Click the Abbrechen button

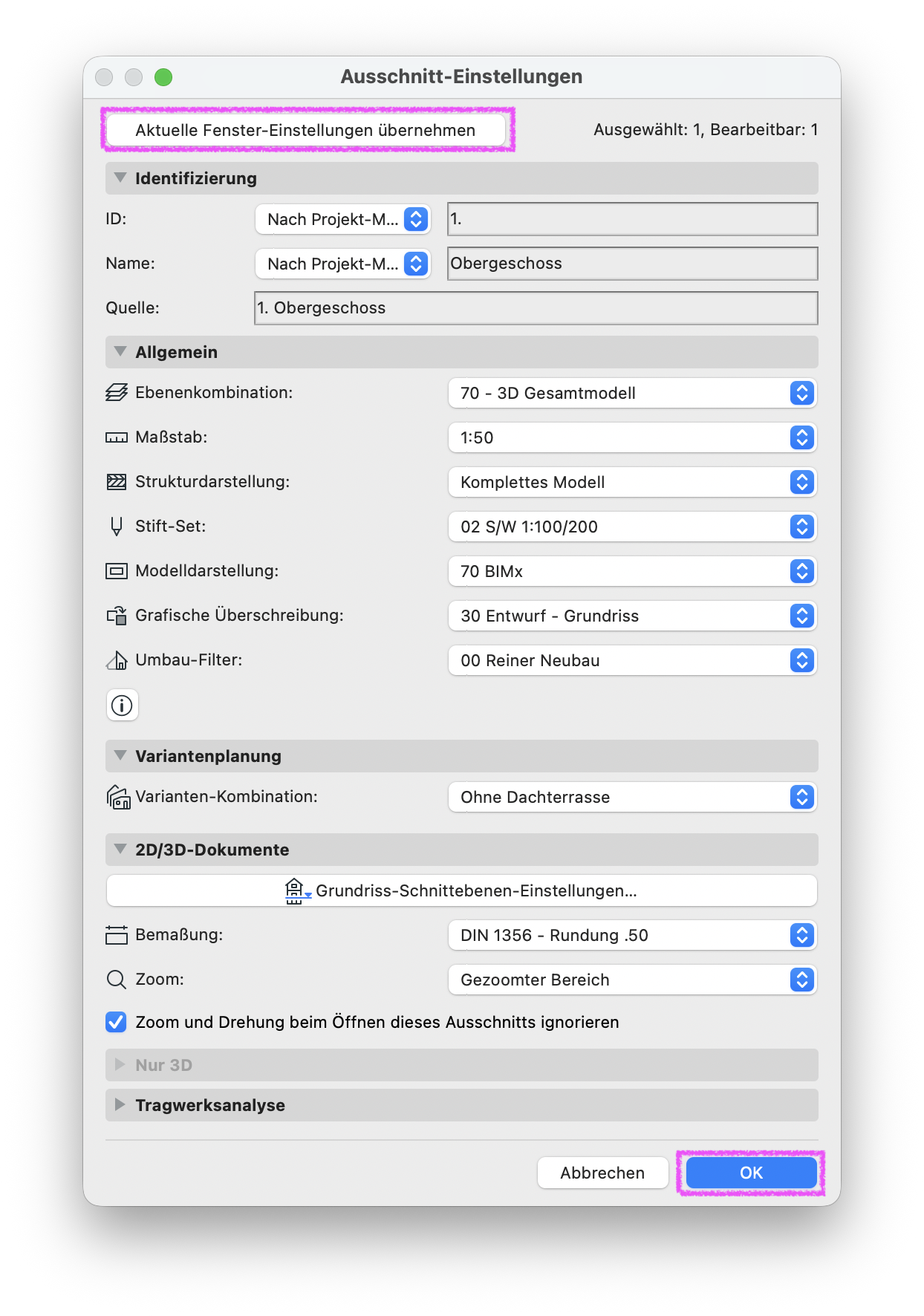602,1173
